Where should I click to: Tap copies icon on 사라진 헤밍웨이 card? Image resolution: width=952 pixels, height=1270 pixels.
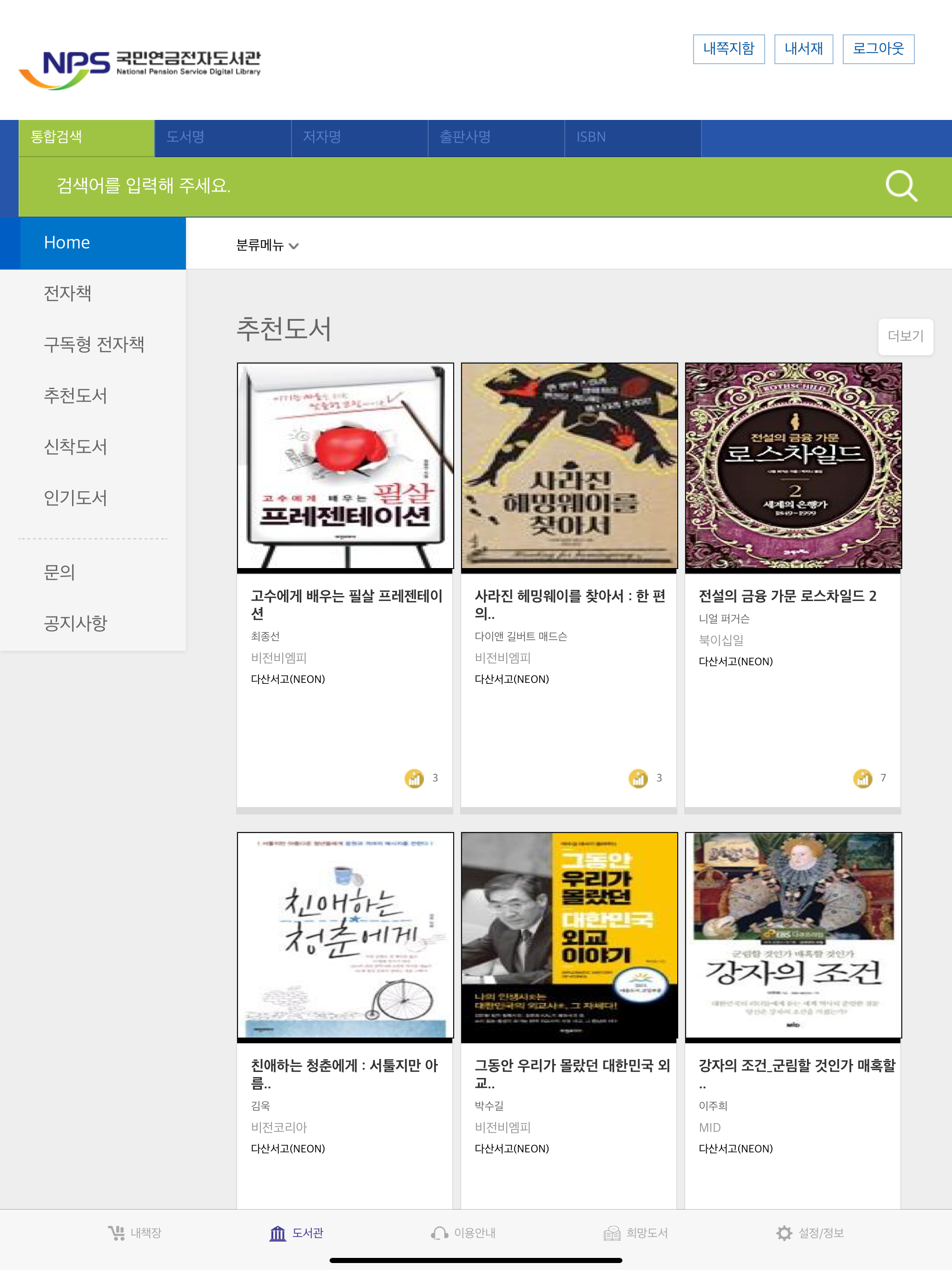pyautogui.click(x=638, y=778)
